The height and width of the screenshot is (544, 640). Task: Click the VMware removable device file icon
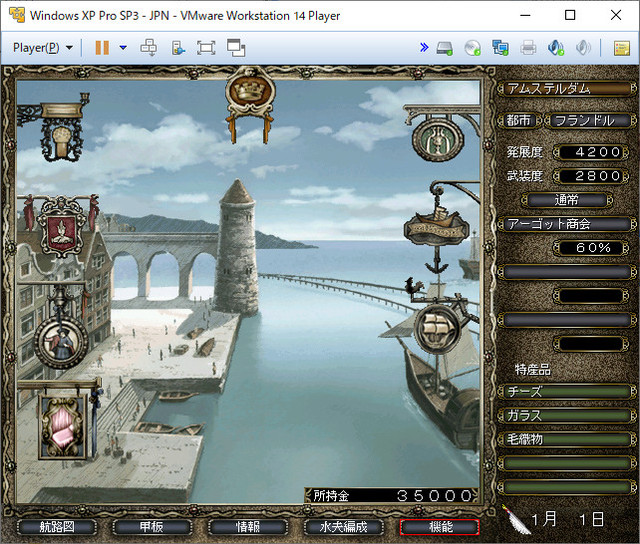[x=178, y=48]
